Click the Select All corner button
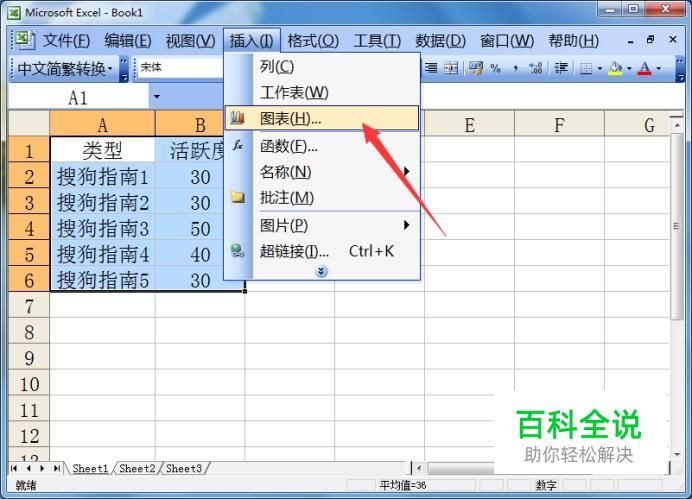692x499 pixels. pyautogui.click(x=29, y=124)
